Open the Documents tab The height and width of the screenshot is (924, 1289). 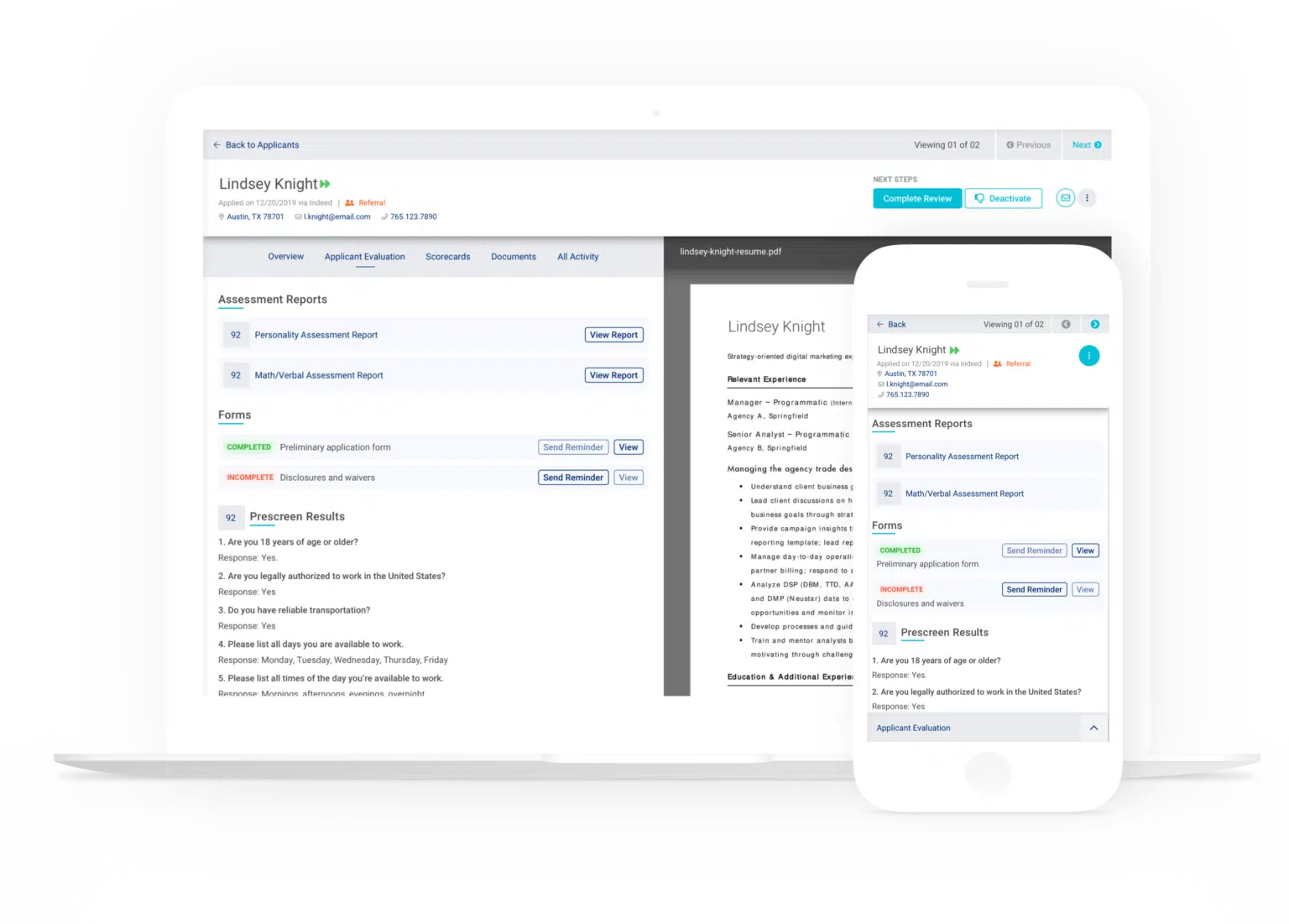[x=513, y=257]
